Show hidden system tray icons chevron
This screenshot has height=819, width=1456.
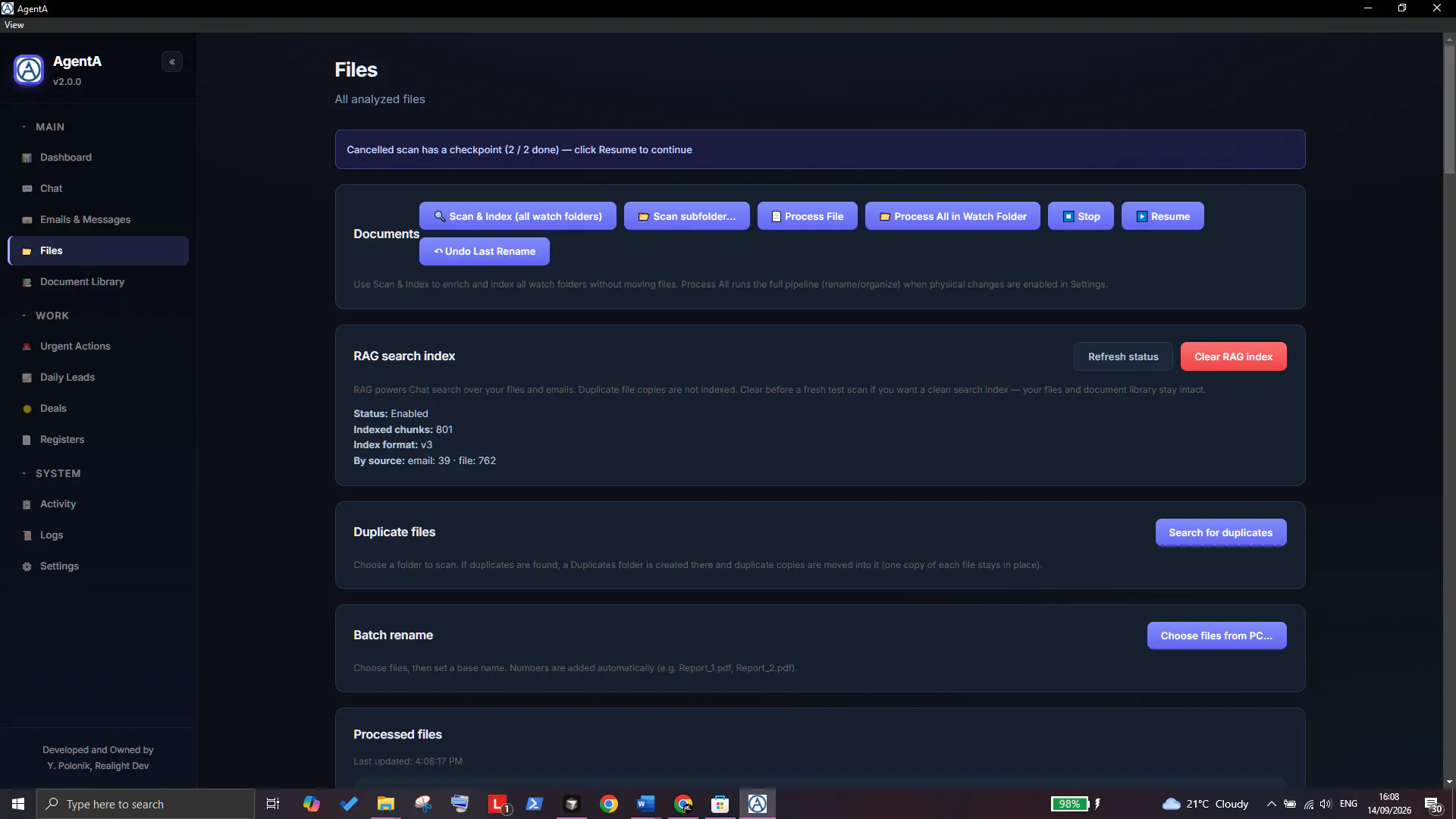(1271, 804)
